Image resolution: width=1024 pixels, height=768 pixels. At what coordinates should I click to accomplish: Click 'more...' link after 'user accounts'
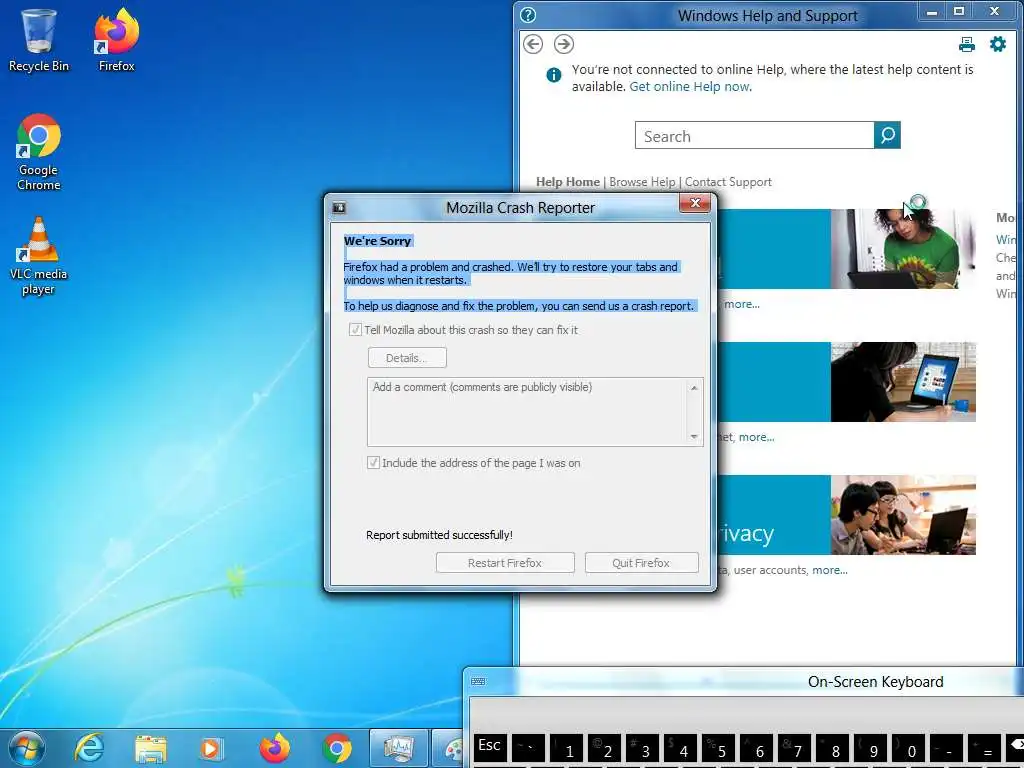click(829, 570)
